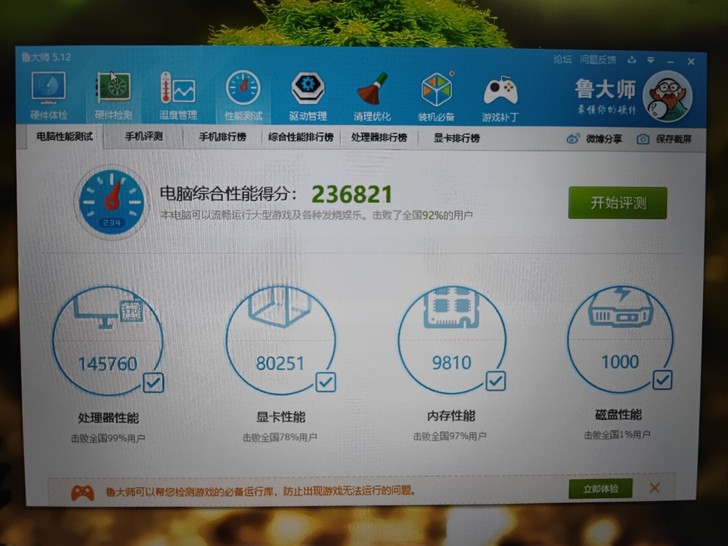Switch to 电脑性能测试 tab

tap(64, 136)
